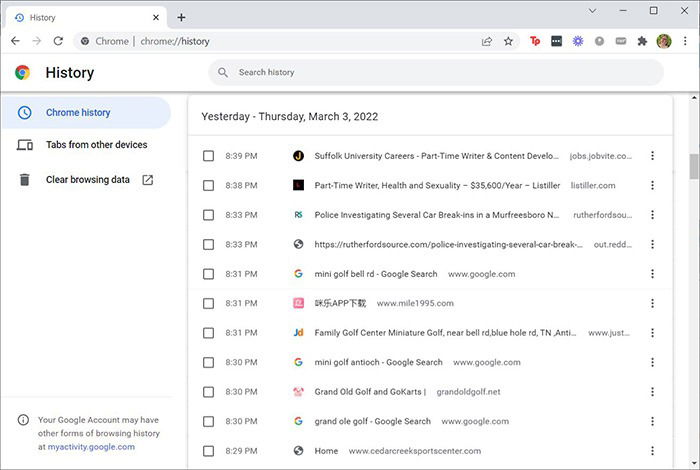Click the Search history field
Screen dimensions: 700x470
440,72
